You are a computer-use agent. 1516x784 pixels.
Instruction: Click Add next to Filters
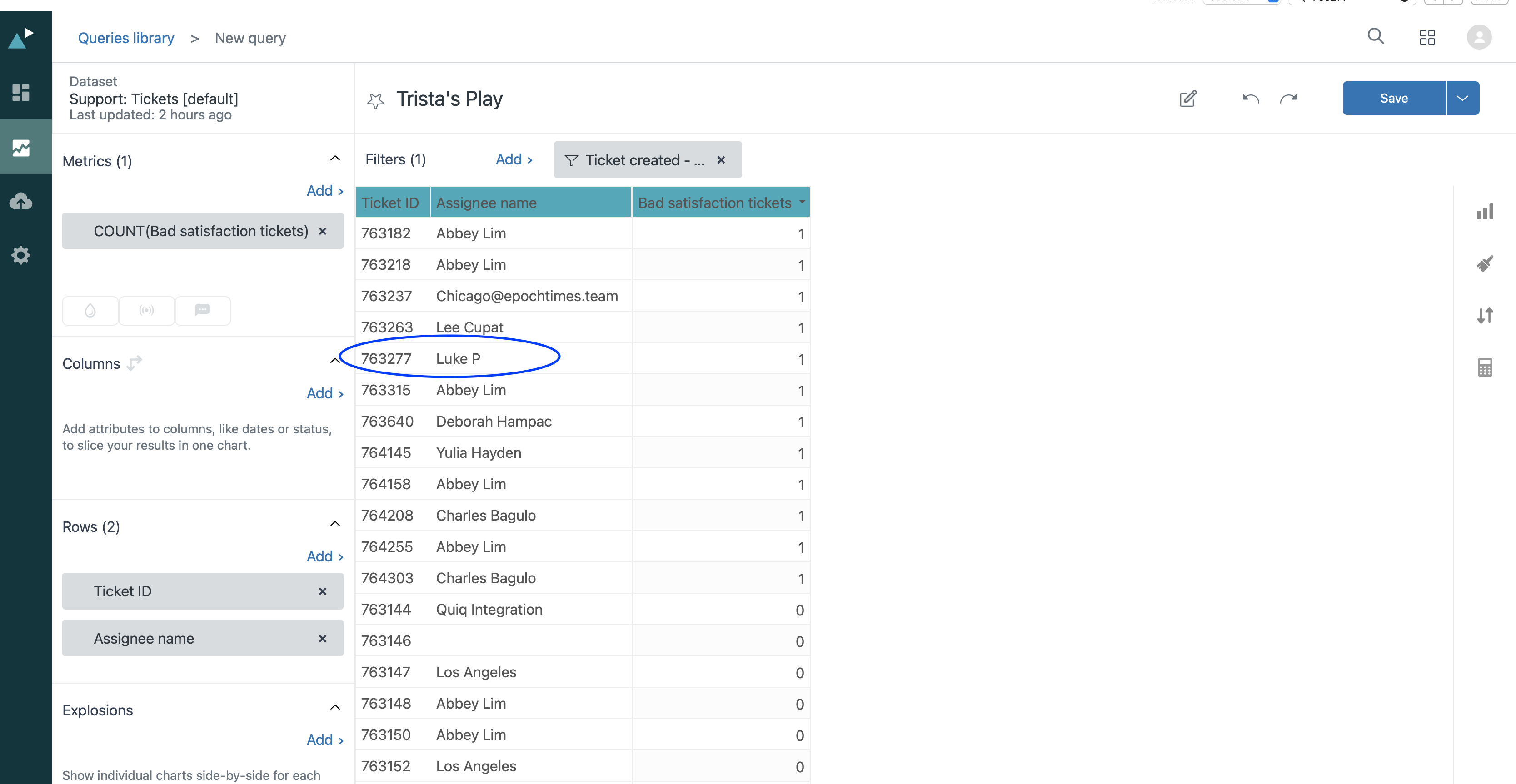pos(513,159)
